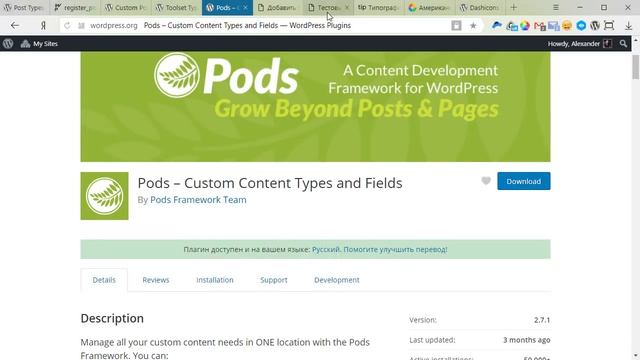Click the page vertical scrollbar thumb
The image size is (640, 360).
636,67
